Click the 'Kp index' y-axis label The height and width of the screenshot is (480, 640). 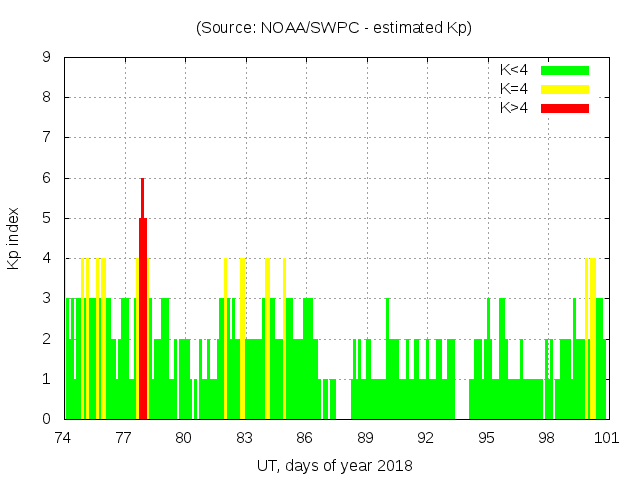[x=14, y=238]
